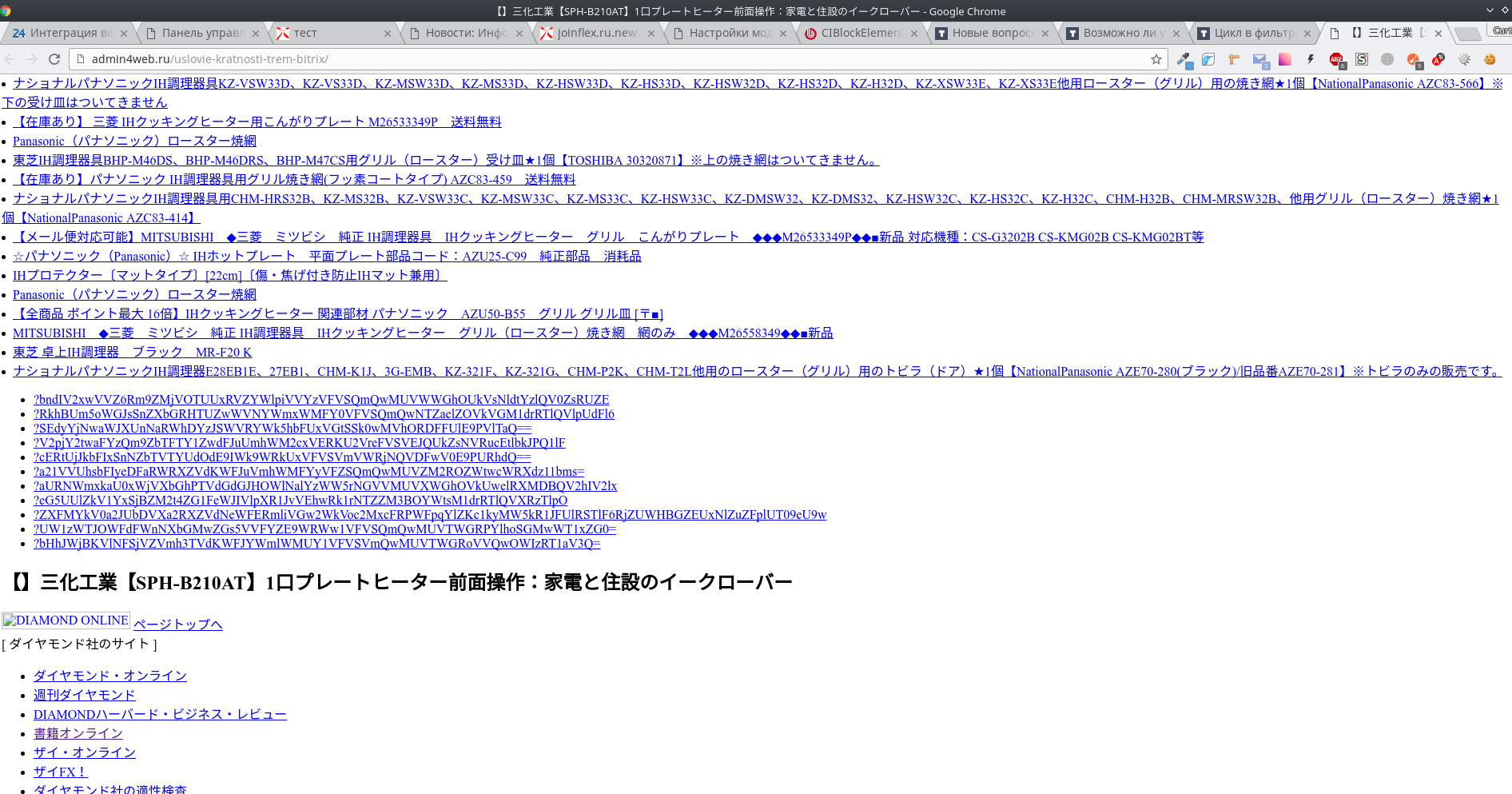Go forward using the browser forward arrow
The width and height of the screenshot is (1512, 794).
(32, 59)
